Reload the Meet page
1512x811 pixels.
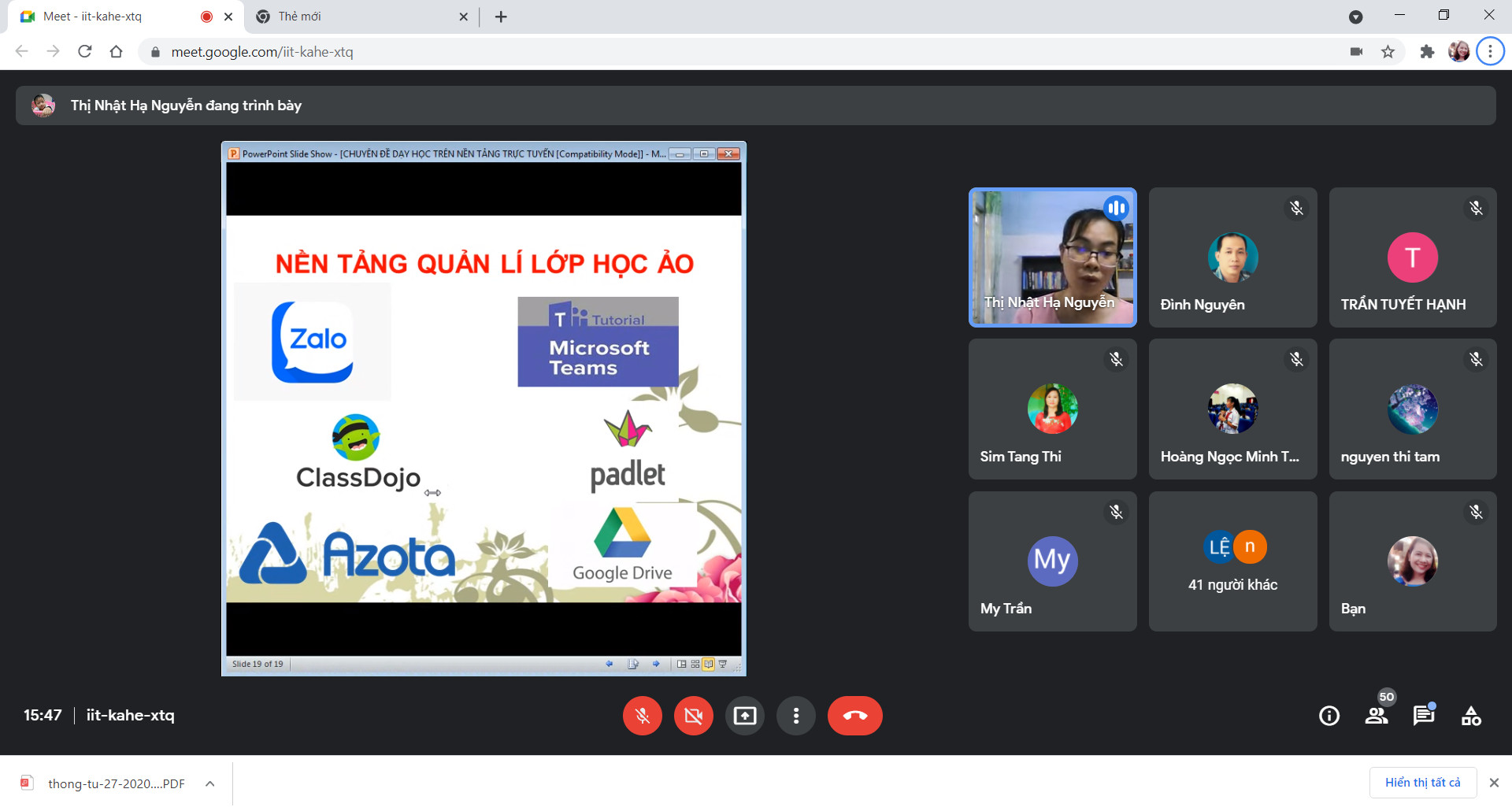click(85, 52)
